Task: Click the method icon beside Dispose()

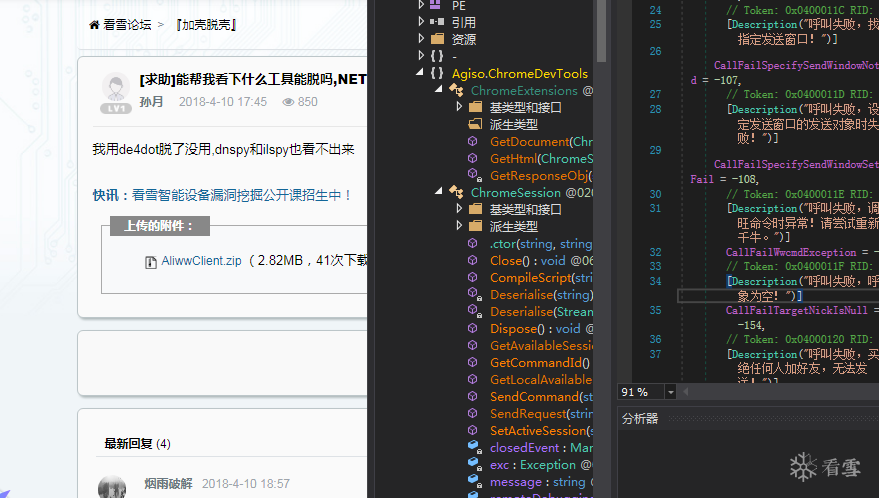Action: (x=473, y=328)
